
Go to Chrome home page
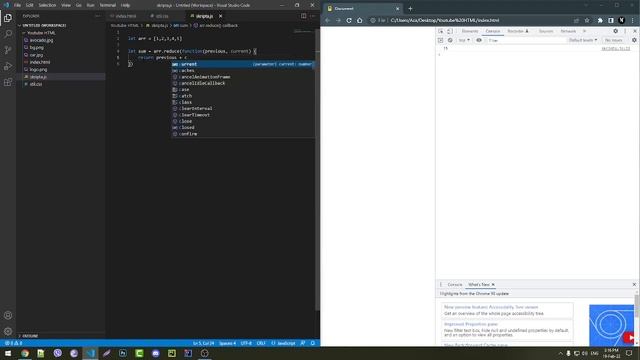click(x=360, y=20)
